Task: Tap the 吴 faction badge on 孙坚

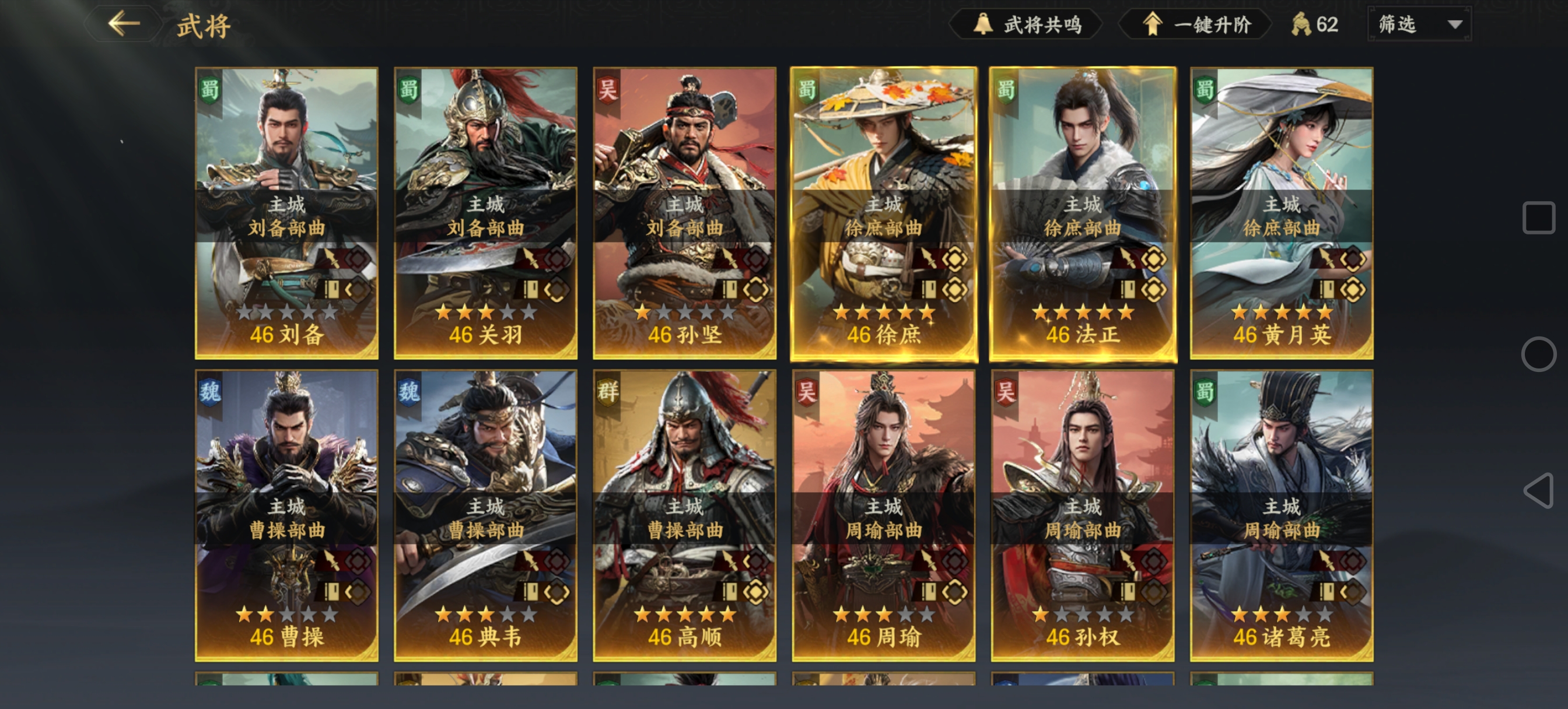Action: pos(607,89)
